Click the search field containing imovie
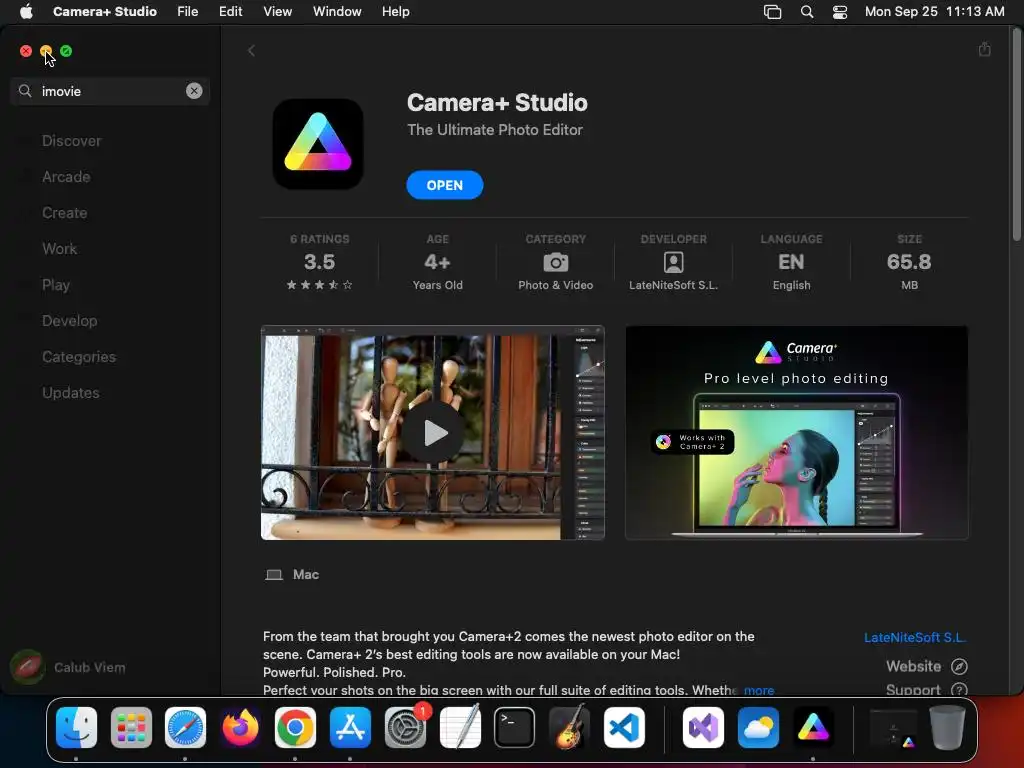Screen dimensions: 1024x768 (110, 91)
